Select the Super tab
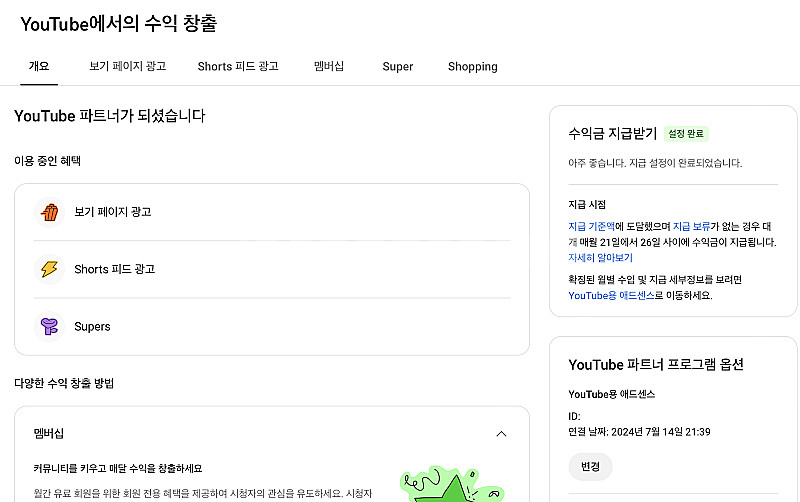The image size is (800, 502). coord(397,66)
